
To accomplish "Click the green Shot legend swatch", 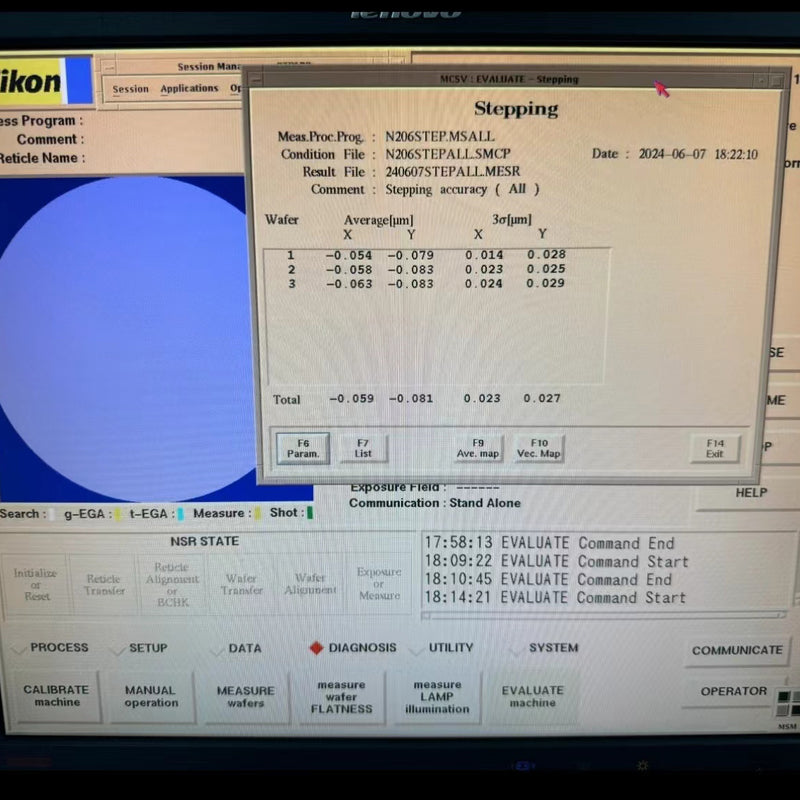I will point(309,513).
